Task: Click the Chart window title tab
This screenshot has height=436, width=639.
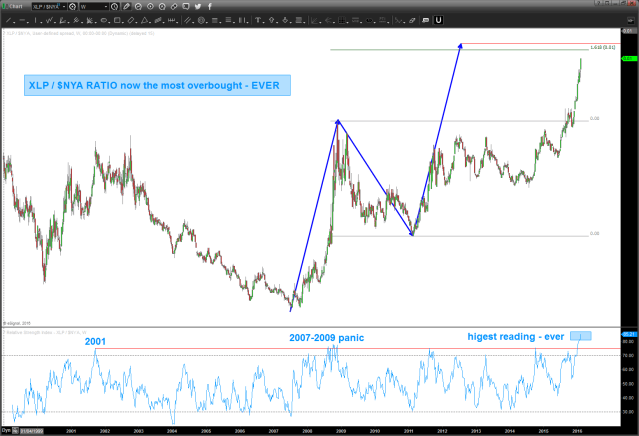Action: (14, 7)
